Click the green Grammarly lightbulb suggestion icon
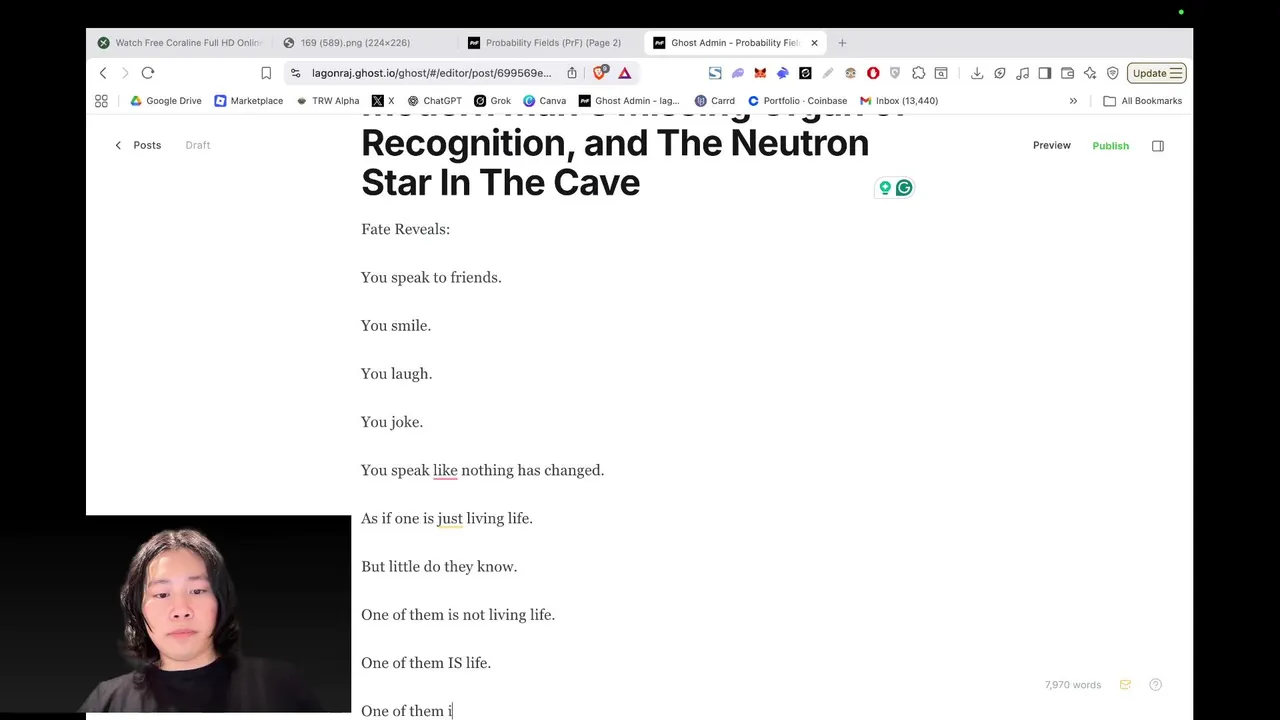The height and width of the screenshot is (720, 1280). point(885,188)
